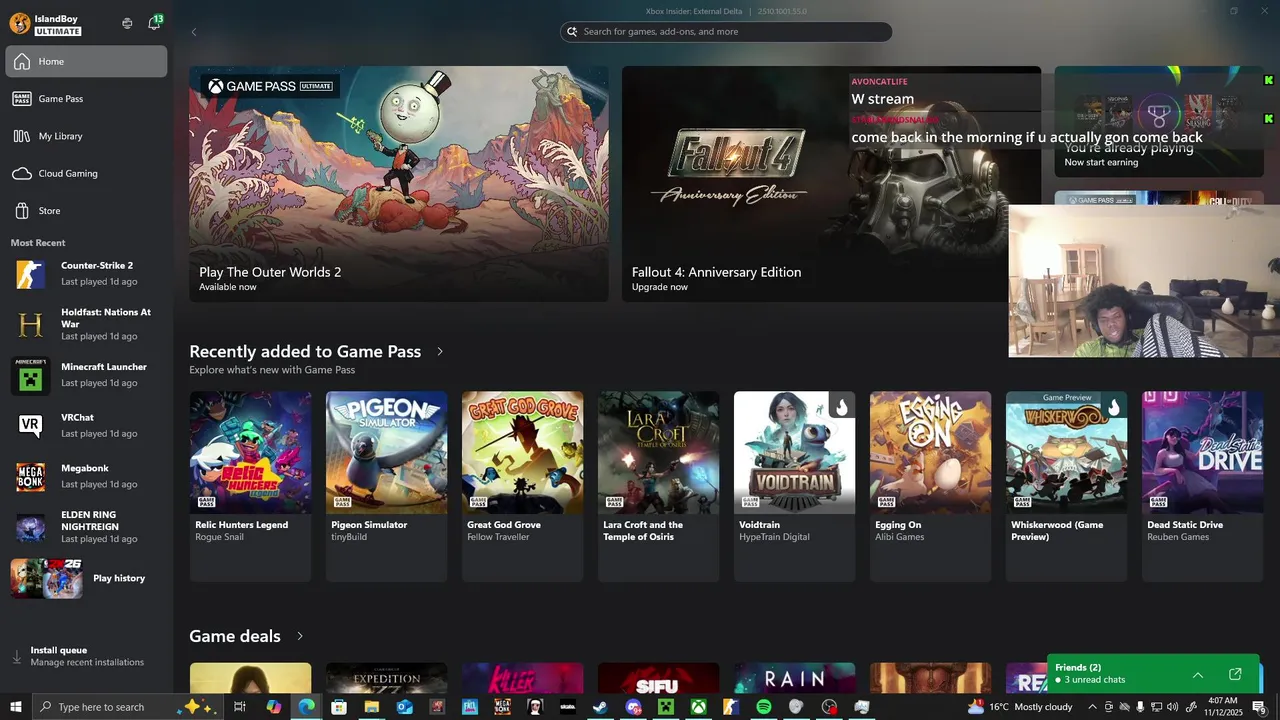Open Spotify from the taskbar
The image size is (1280, 720).
click(764, 707)
